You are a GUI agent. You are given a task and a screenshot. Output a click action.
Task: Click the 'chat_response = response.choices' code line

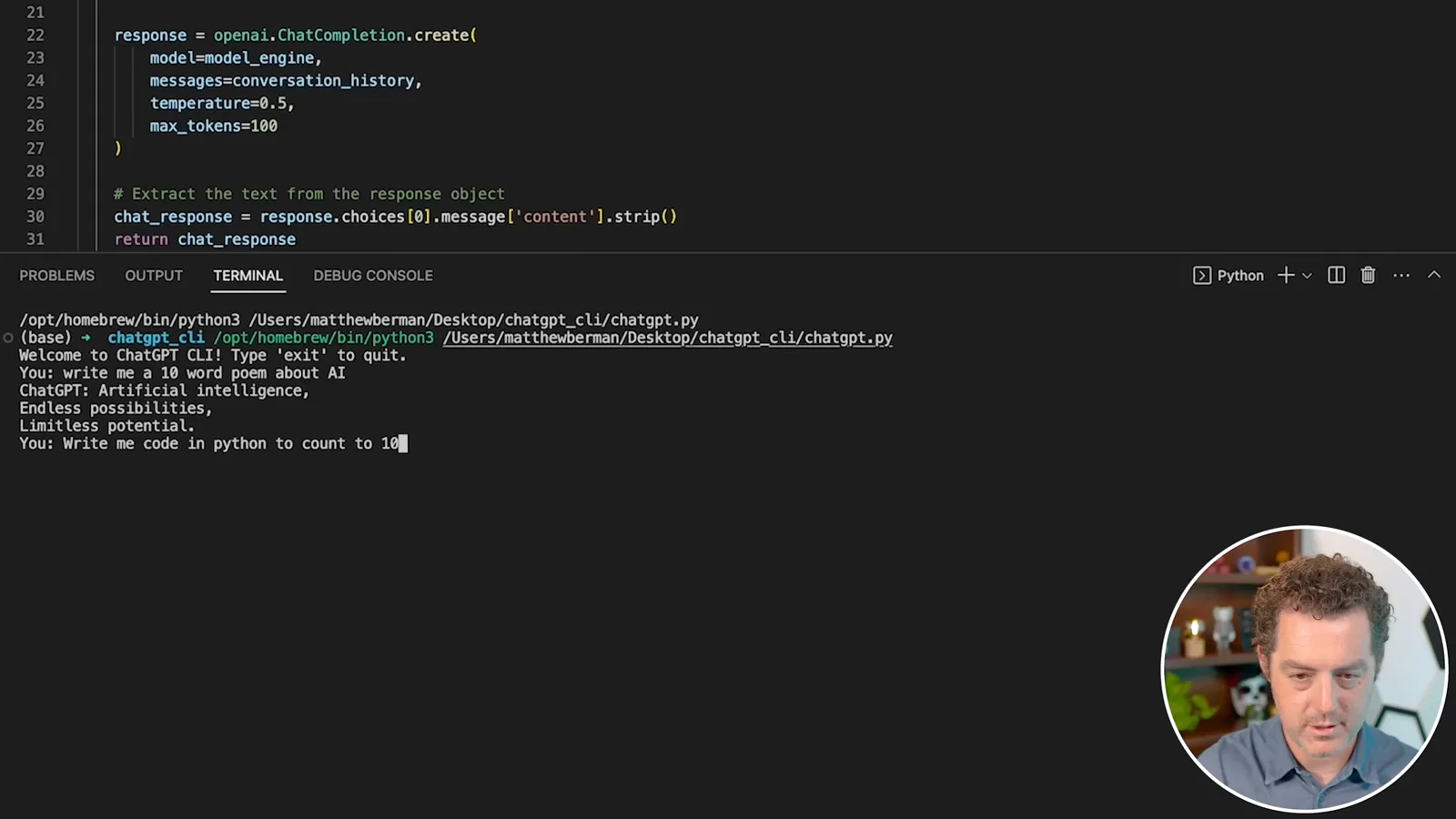tap(396, 217)
